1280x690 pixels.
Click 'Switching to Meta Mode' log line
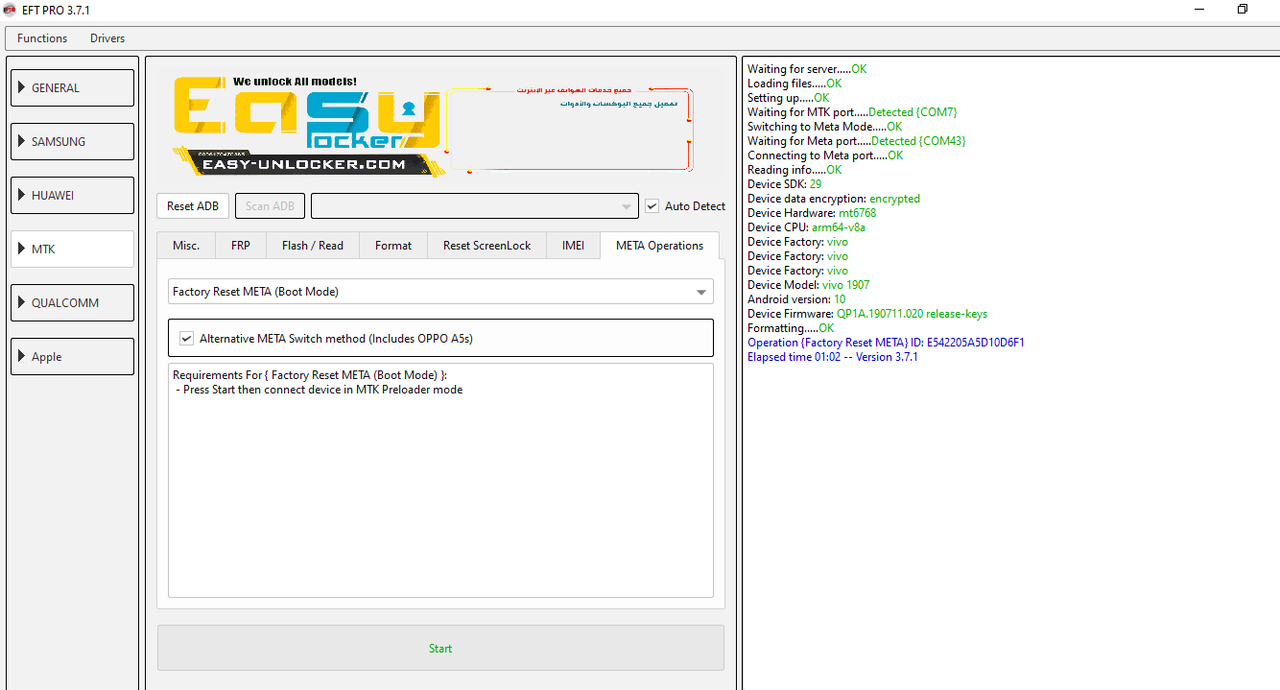pyautogui.click(x=825, y=127)
